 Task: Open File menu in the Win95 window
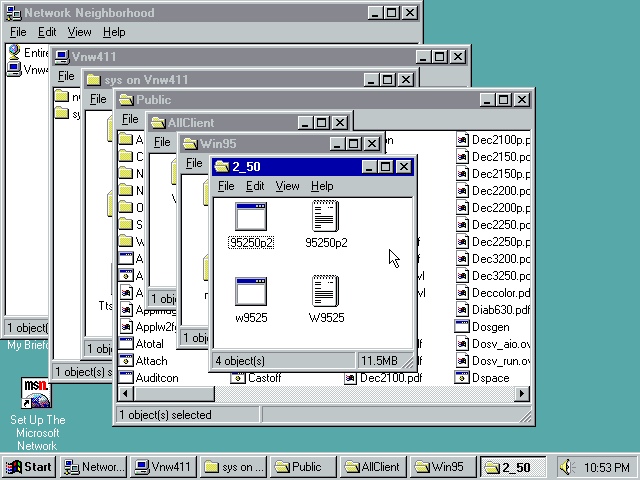pyautogui.click(x=194, y=163)
